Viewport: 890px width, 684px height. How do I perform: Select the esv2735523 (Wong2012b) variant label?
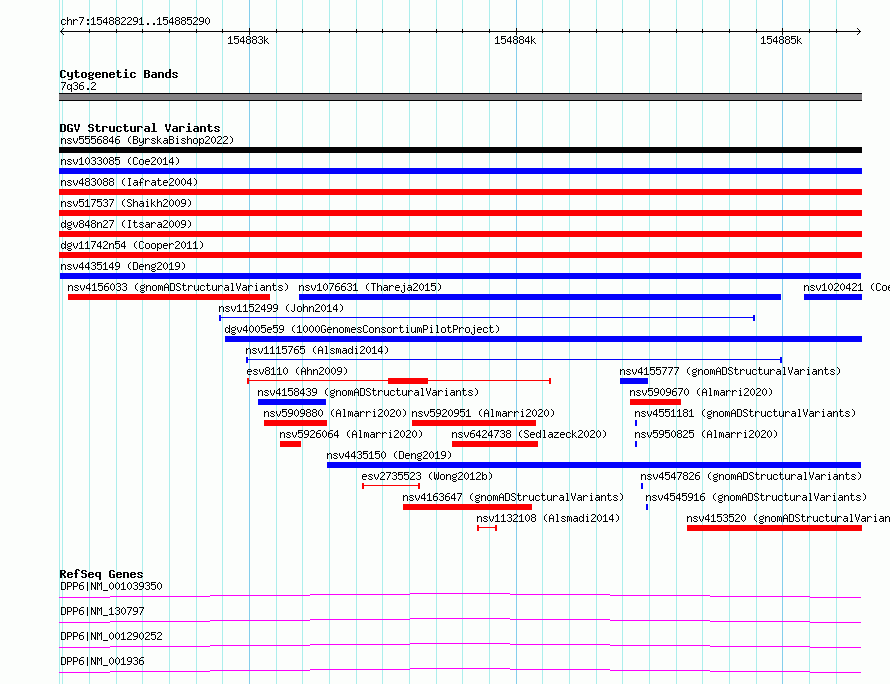(427, 476)
